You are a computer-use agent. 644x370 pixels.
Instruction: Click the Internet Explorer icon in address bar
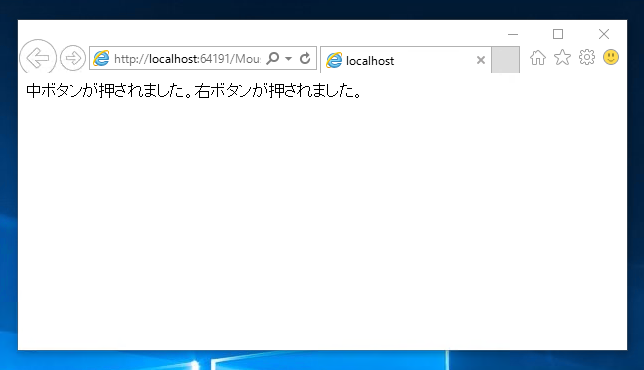tap(101, 58)
